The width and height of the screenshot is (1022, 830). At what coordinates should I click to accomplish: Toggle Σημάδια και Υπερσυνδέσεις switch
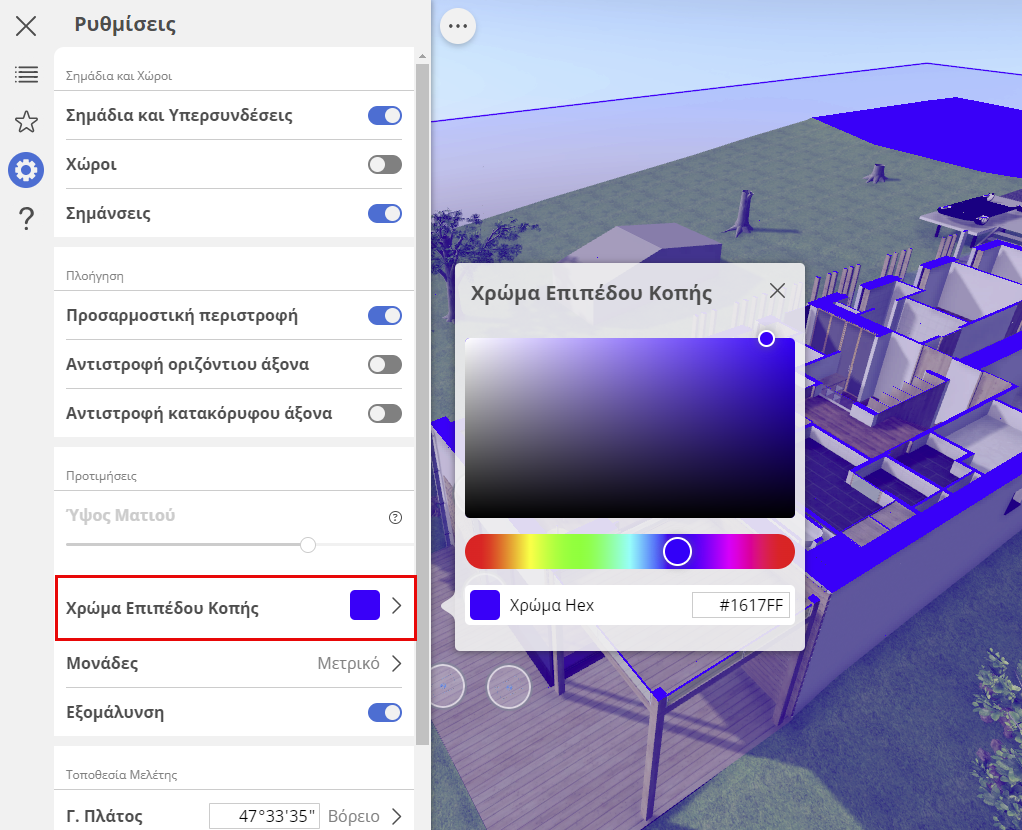point(385,115)
